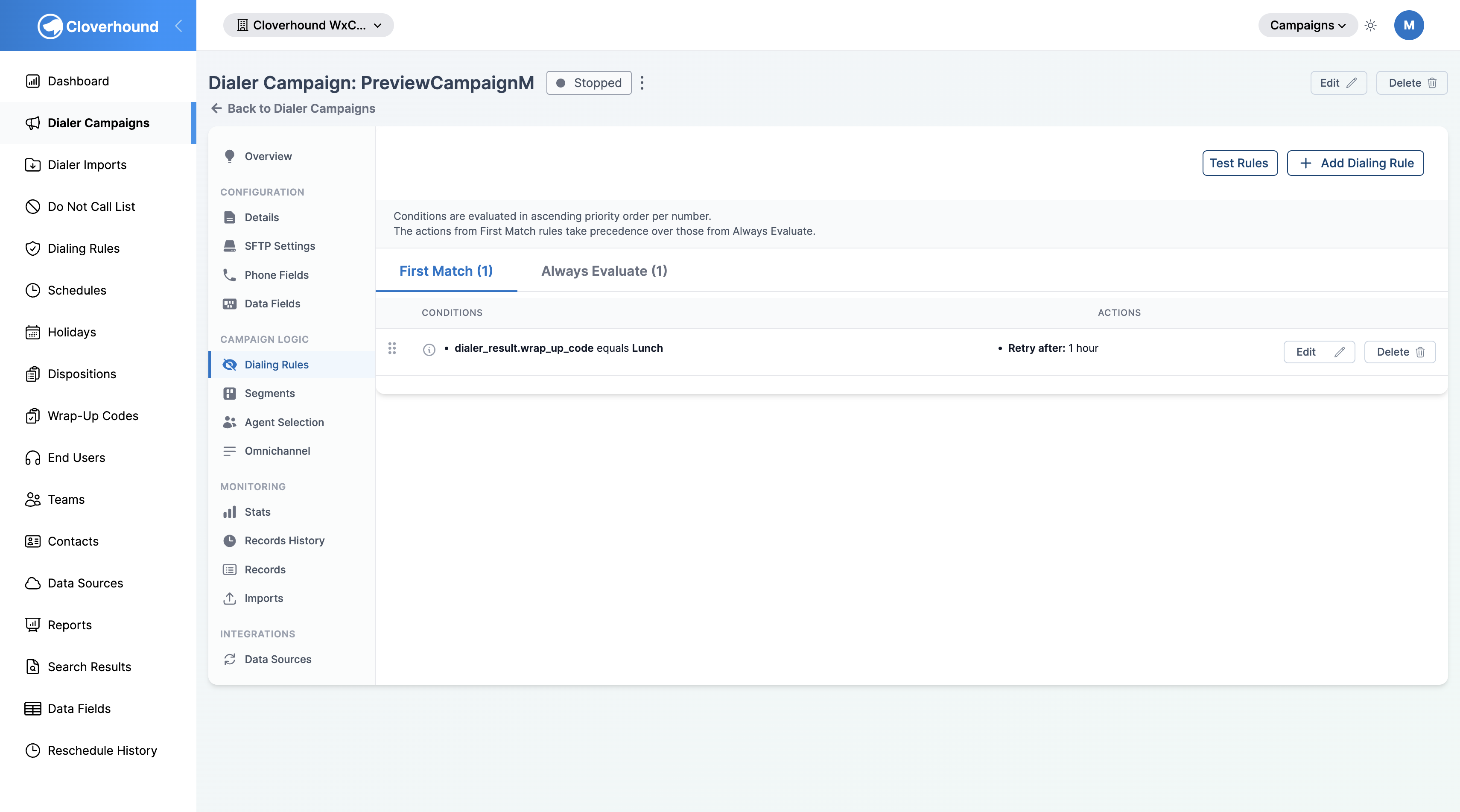The height and width of the screenshot is (812, 1460).
Task: Click the Teams people icon
Action: click(x=33, y=499)
